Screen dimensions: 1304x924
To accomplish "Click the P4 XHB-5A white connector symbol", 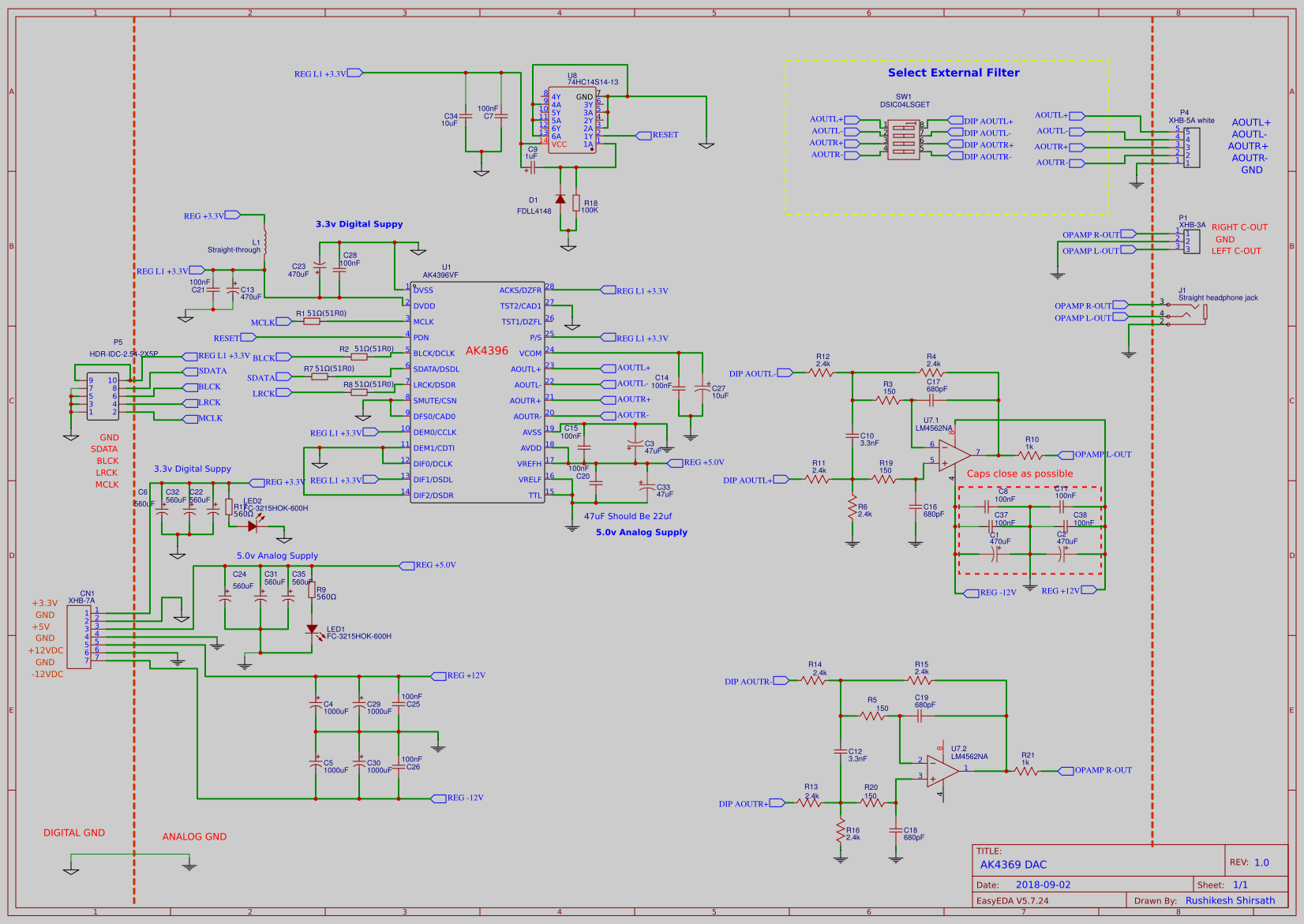I will (x=1192, y=147).
